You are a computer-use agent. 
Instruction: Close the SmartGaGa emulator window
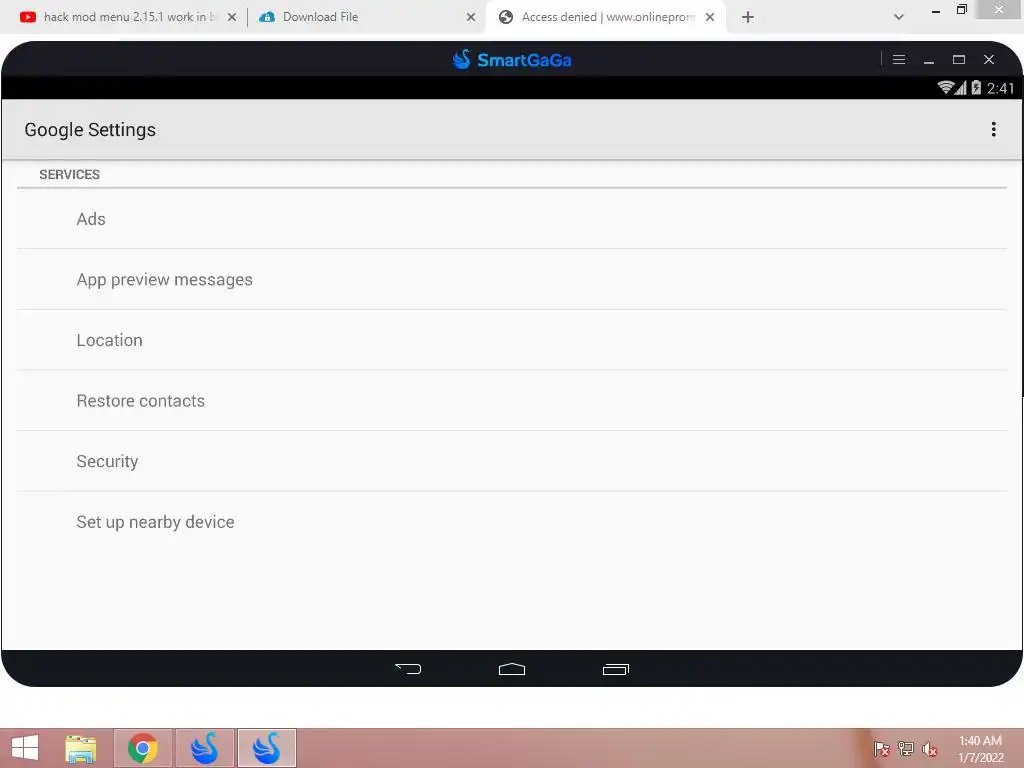(x=989, y=59)
